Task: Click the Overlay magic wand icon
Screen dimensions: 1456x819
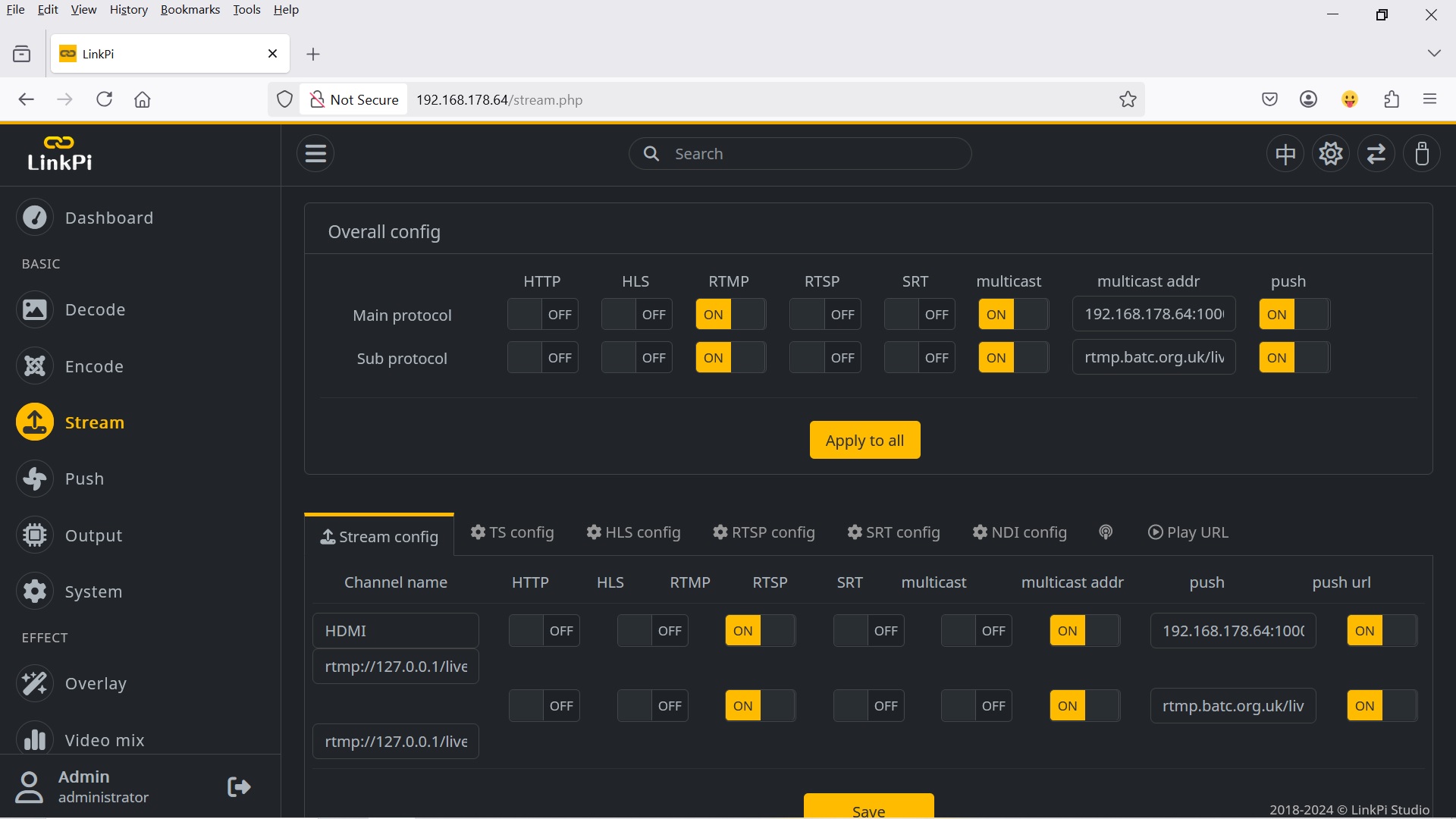Action: pyautogui.click(x=35, y=683)
